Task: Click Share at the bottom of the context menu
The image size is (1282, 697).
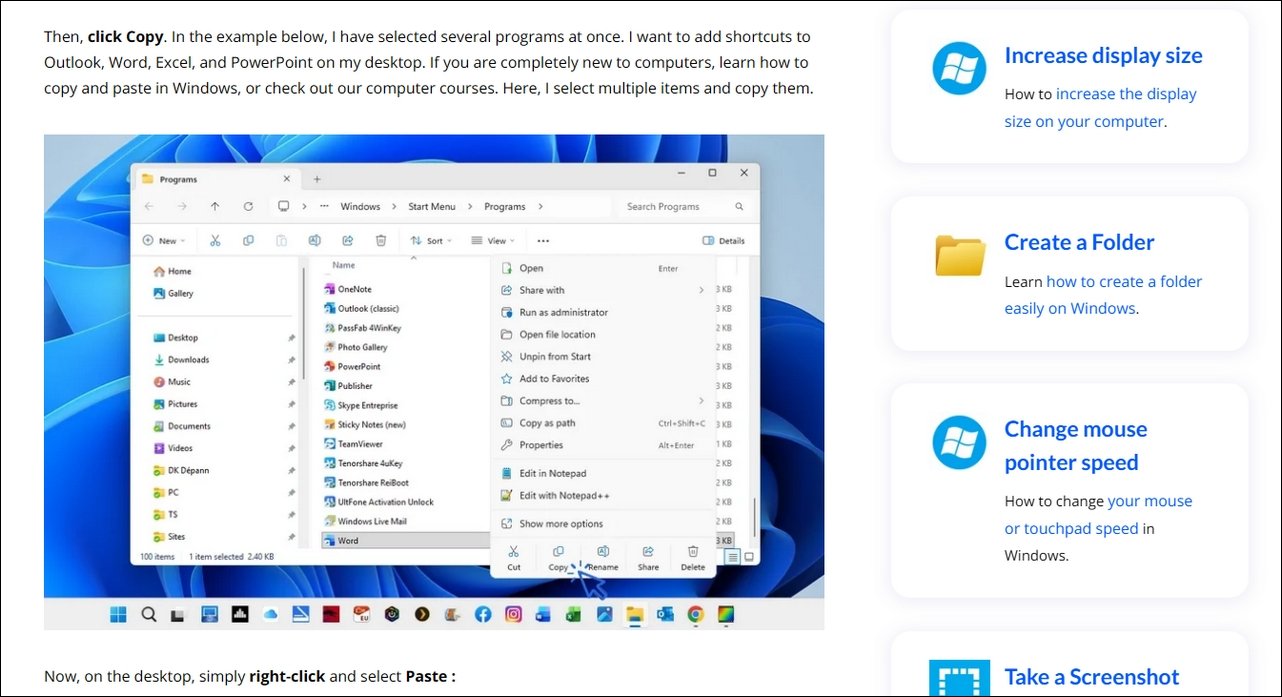Action: 648,558
